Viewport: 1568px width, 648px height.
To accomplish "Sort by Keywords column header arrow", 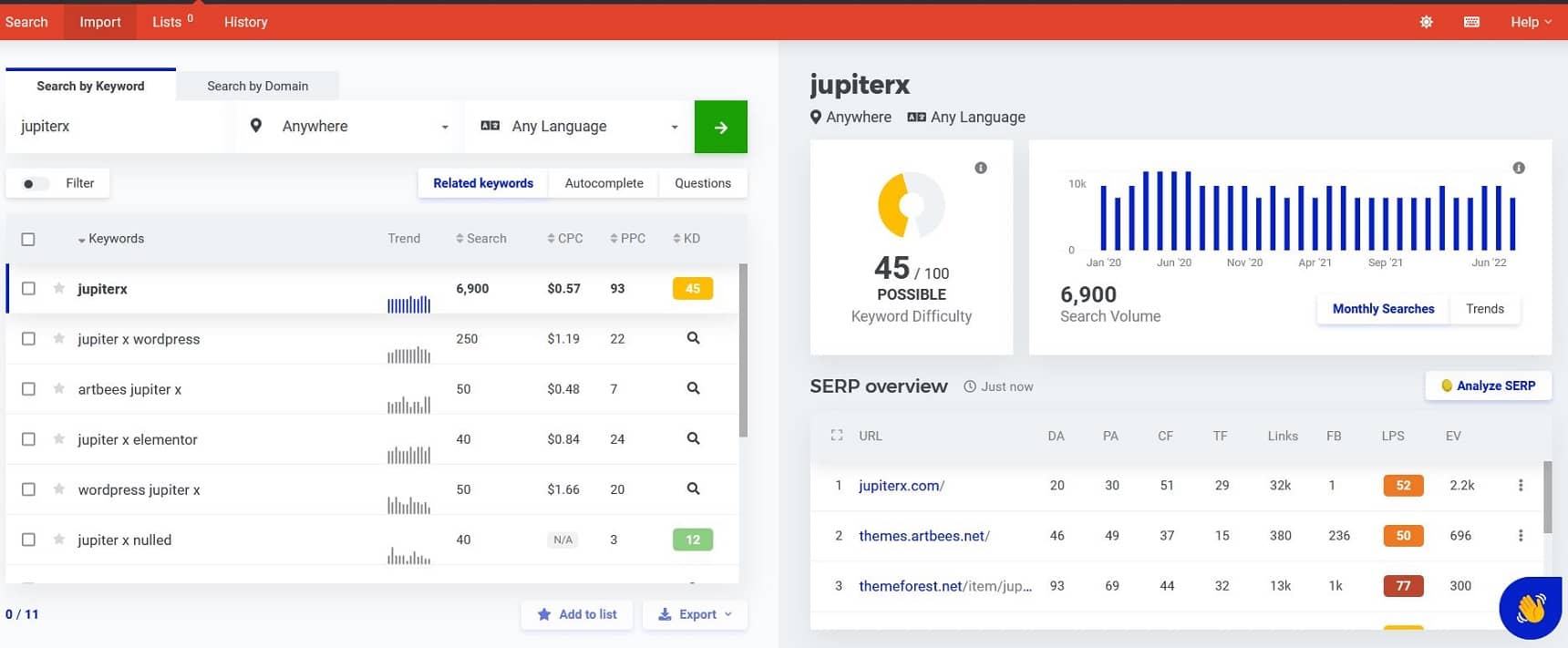I will (81, 240).
